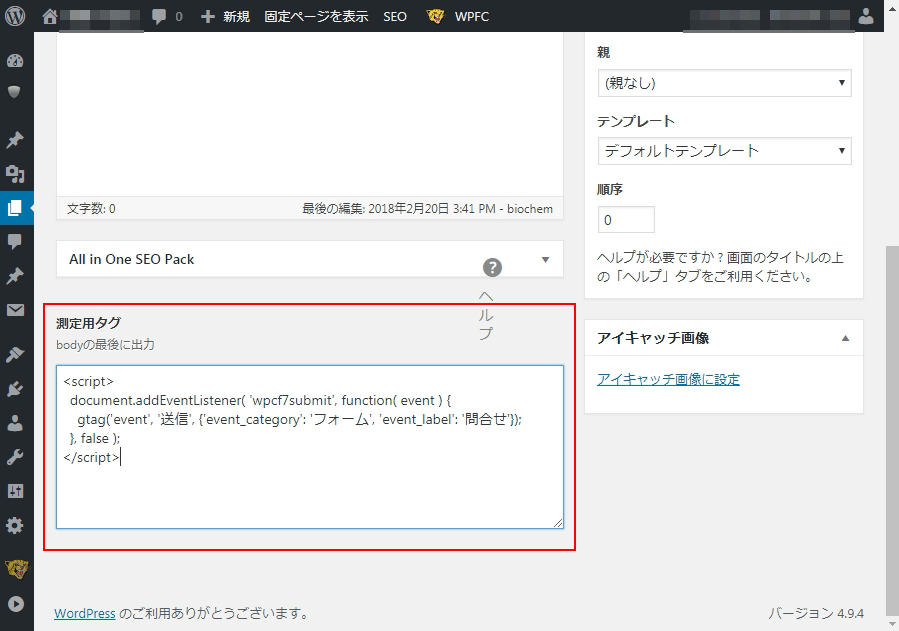This screenshot has height=631, width=899.
Task: Click the plus 新規 item
Action: click(225, 17)
